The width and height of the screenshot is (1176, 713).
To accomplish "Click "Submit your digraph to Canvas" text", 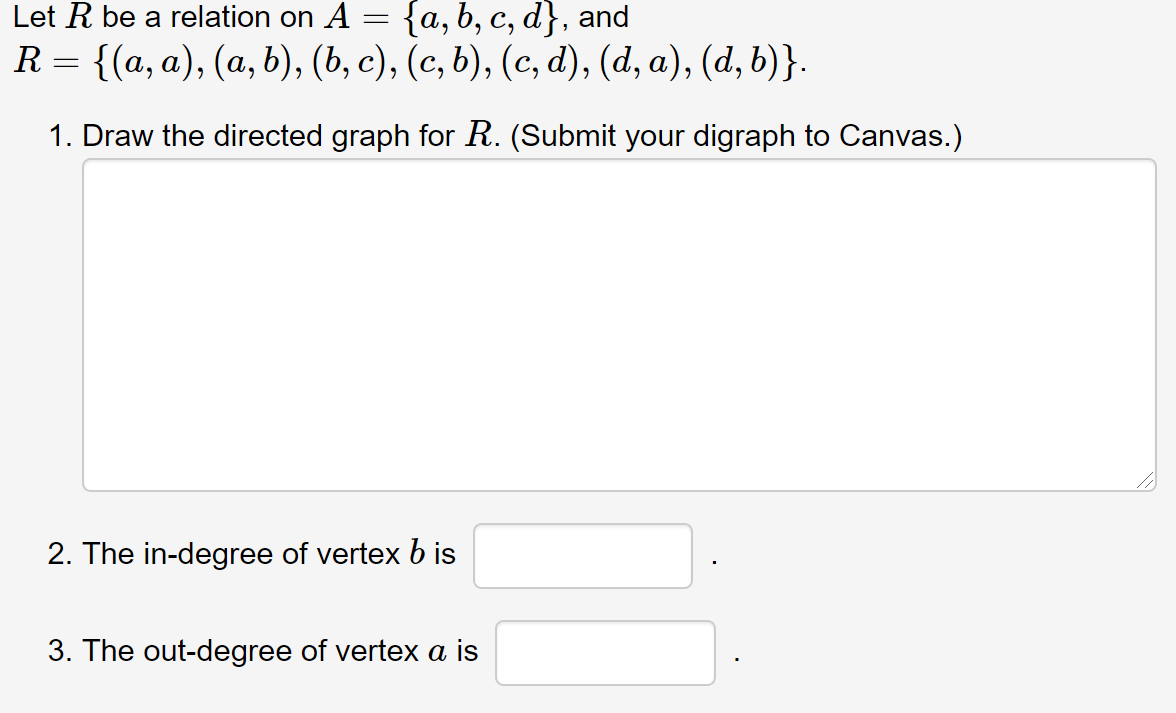I will point(735,136).
